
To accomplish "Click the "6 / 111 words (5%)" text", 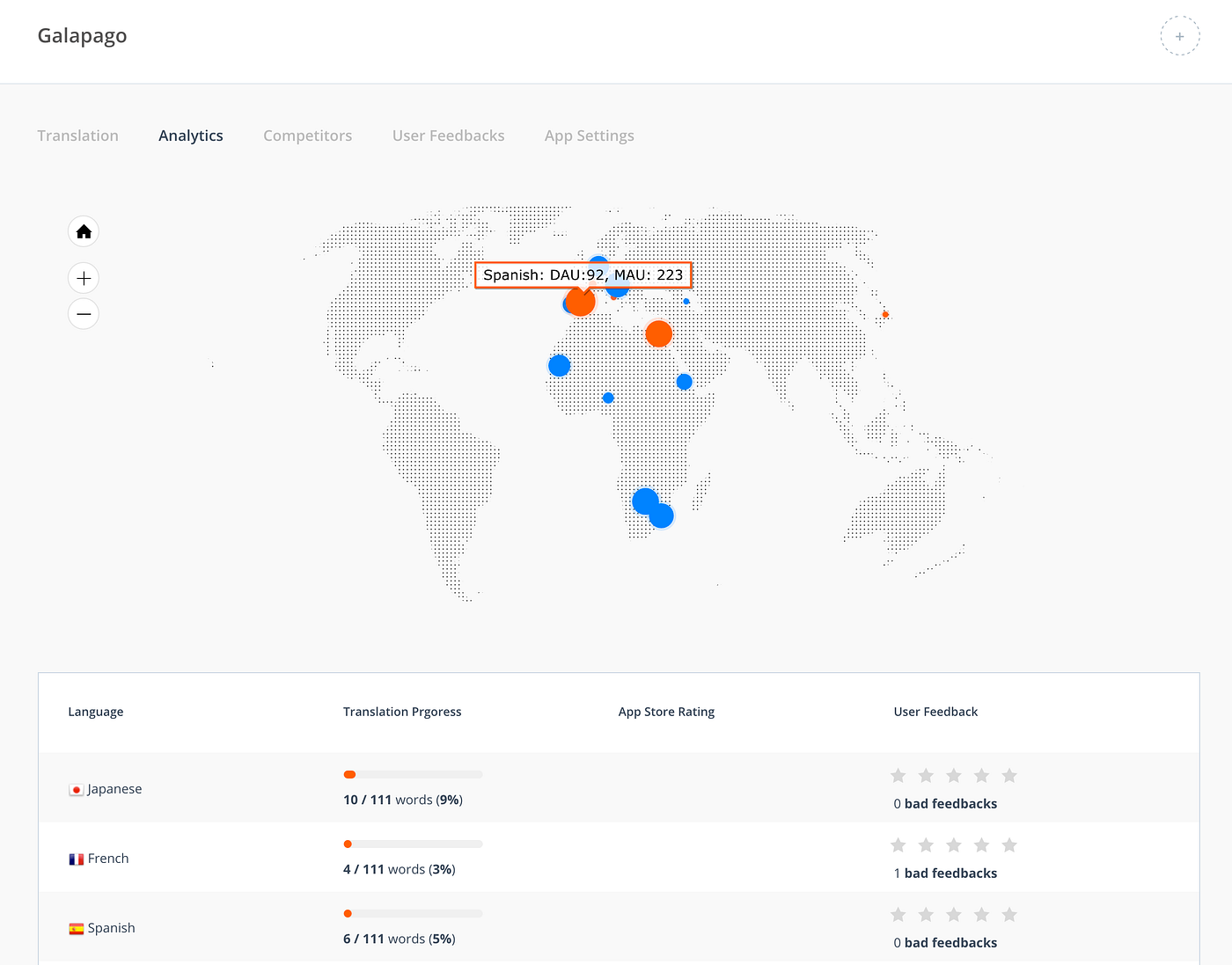I will tap(400, 939).
